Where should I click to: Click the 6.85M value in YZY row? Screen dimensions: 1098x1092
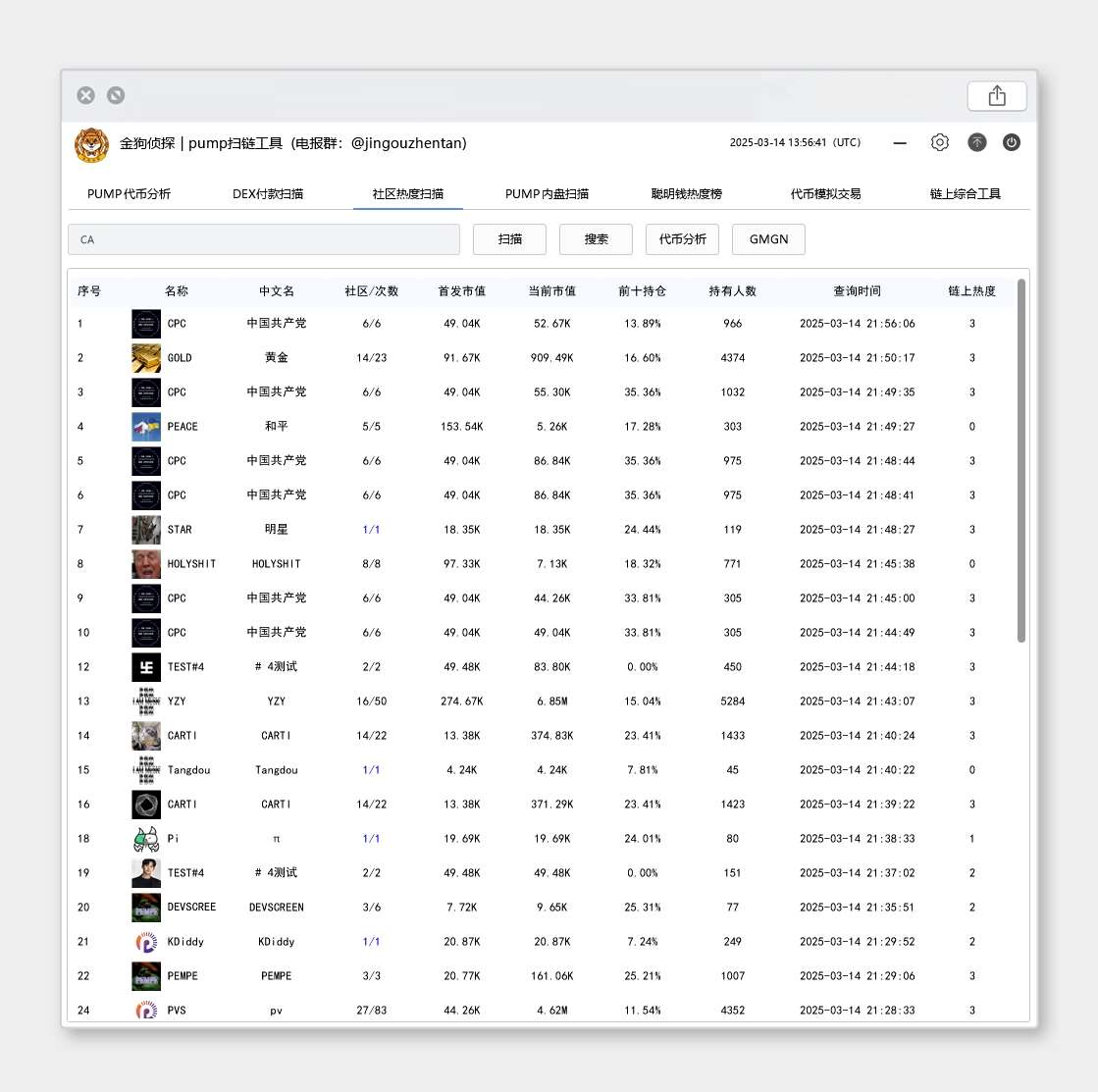pyautogui.click(x=551, y=702)
